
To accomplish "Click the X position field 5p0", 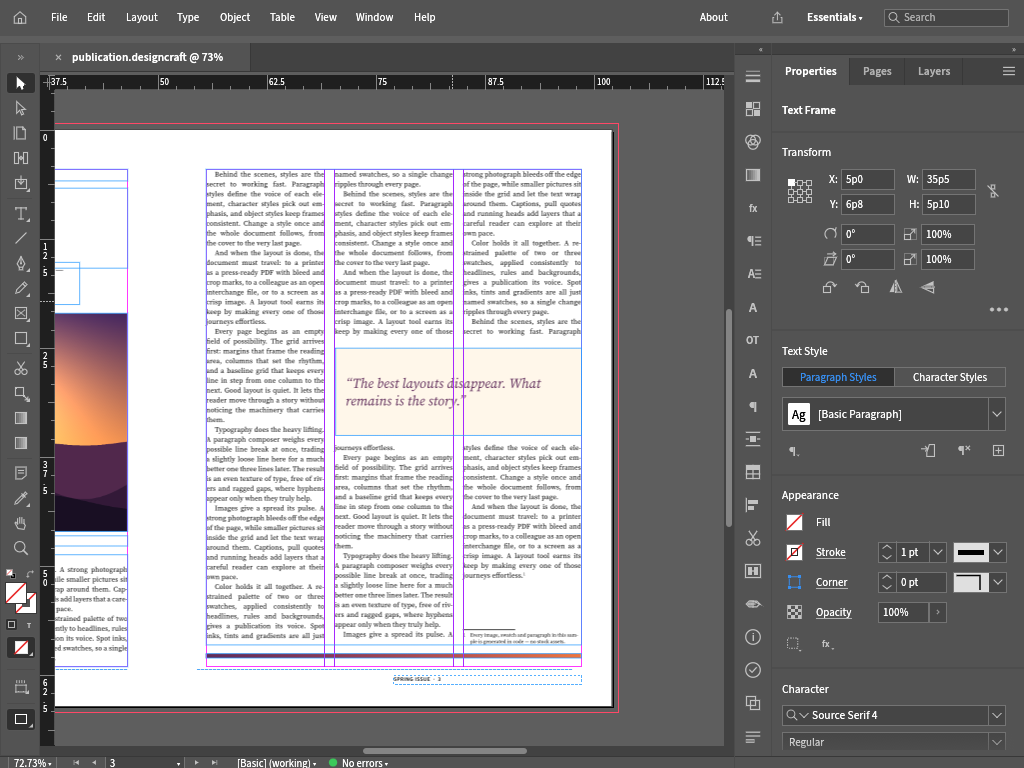I will [x=867, y=179].
